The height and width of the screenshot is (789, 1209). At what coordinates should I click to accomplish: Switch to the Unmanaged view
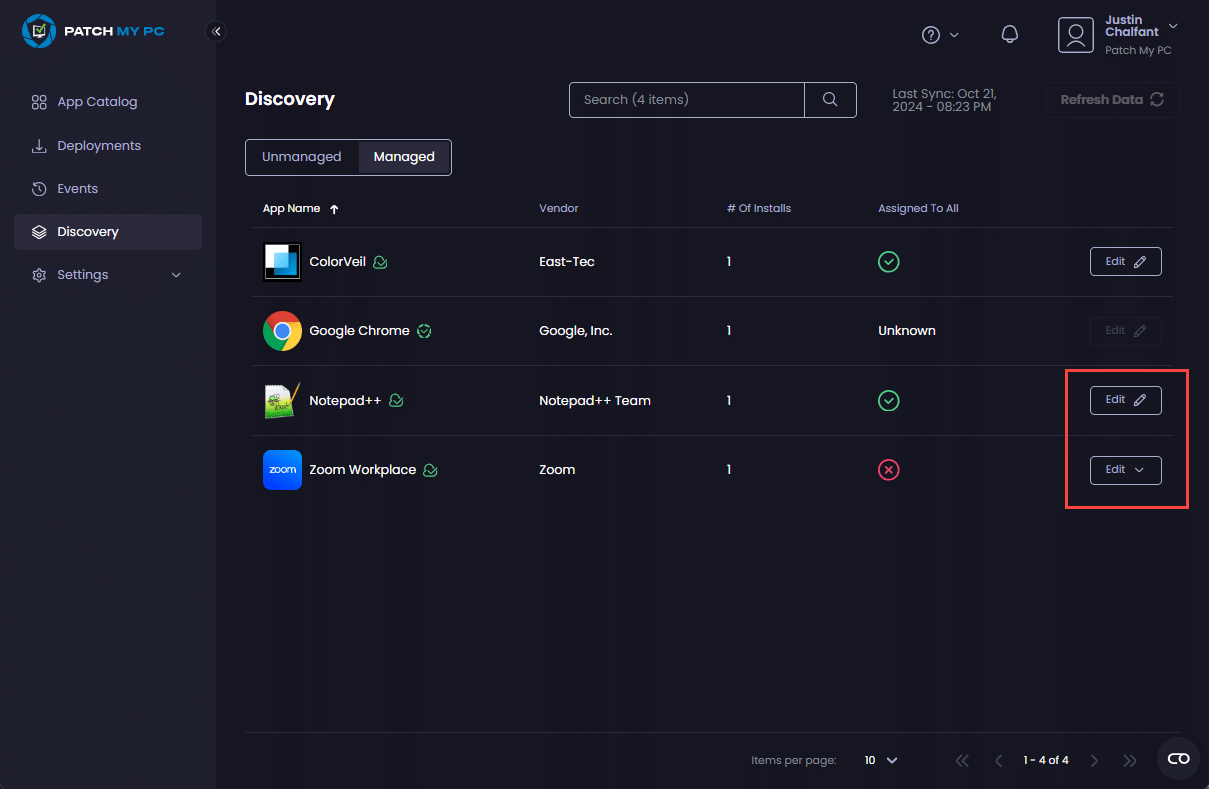302,157
